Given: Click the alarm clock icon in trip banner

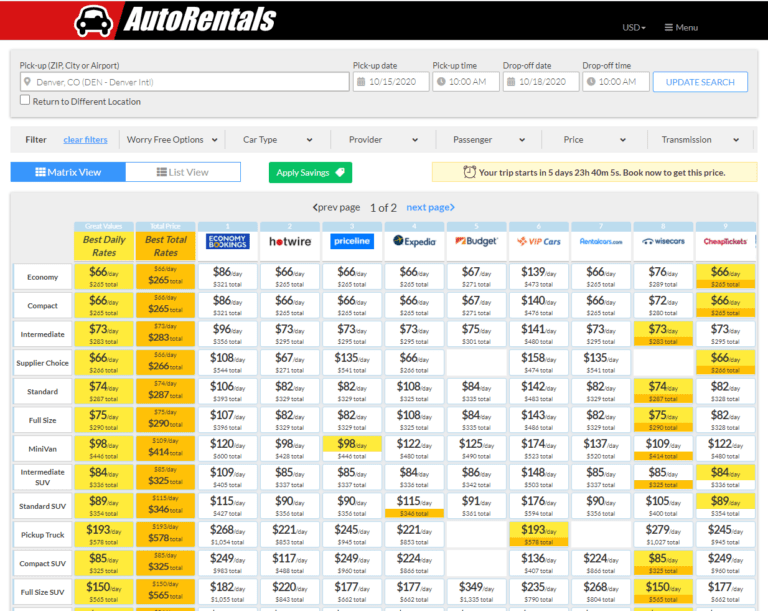Looking at the screenshot, I should (469, 172).
